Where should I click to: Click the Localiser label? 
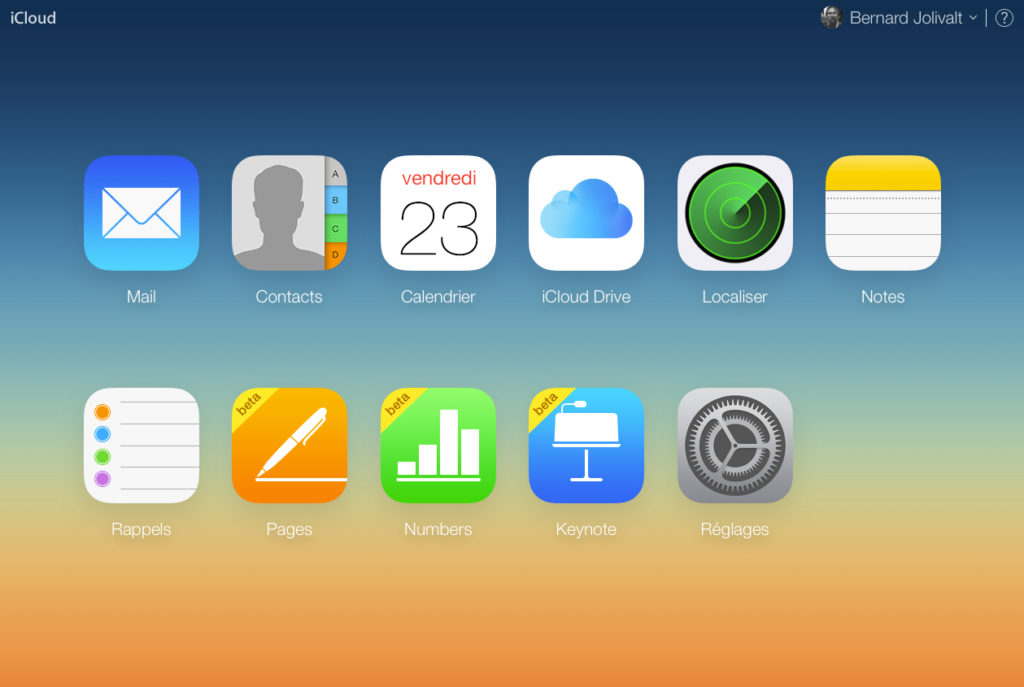[735, 296]
